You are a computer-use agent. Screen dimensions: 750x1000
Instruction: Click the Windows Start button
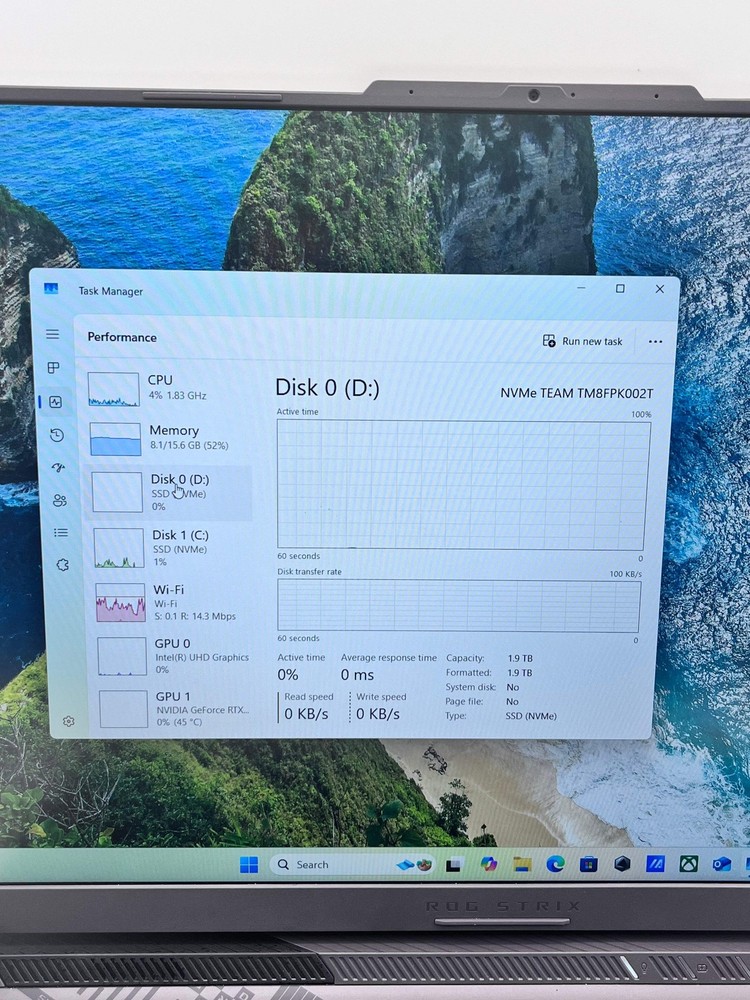pos(249,865)
